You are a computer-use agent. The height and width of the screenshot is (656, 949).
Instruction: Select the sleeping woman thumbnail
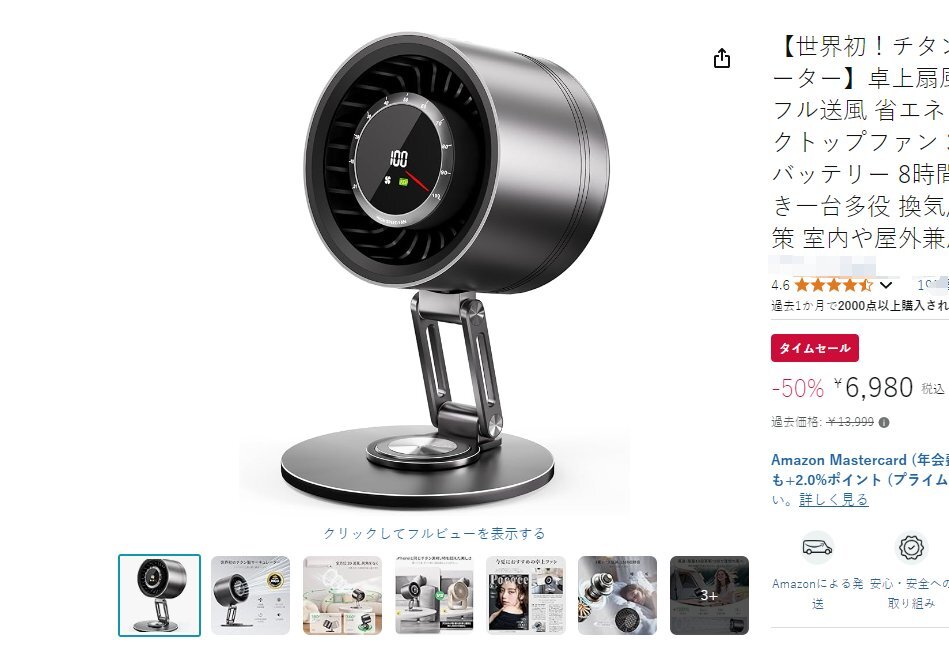(x=617, y=595)
